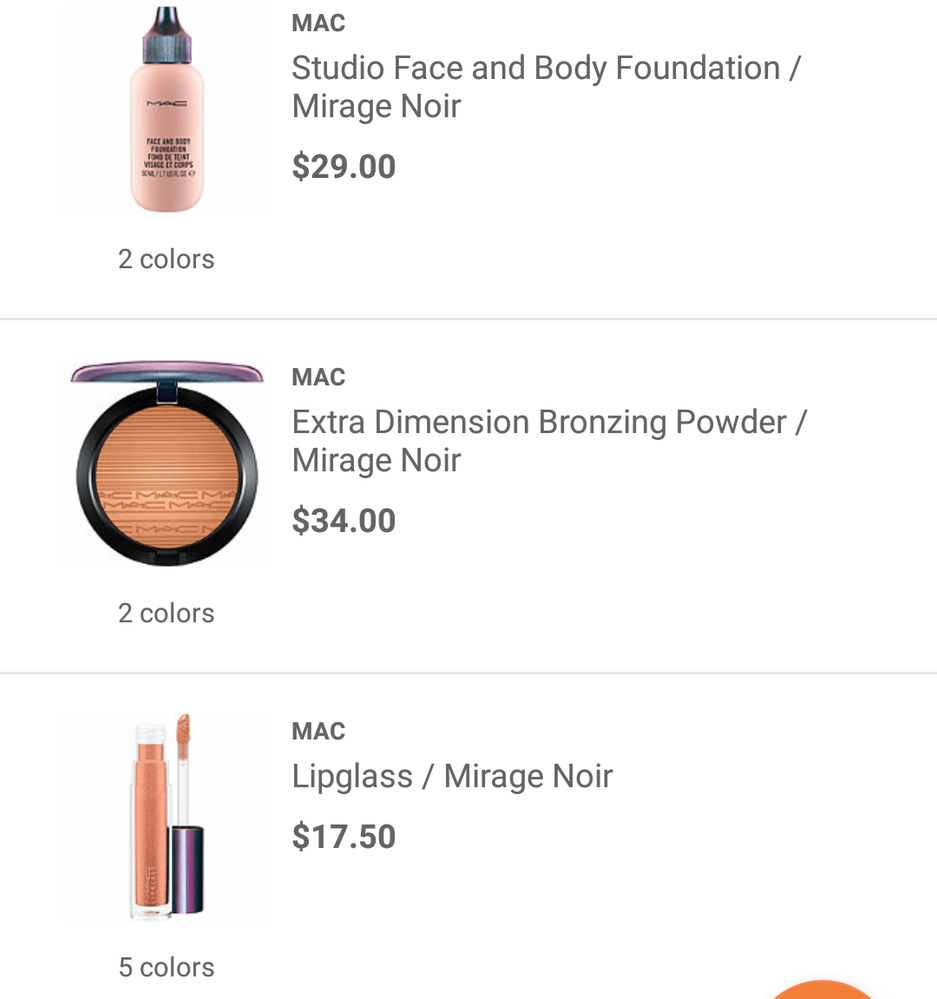View the 2 colors under the foundation
The height and width of the screenshot is (999, 937).
pyautogui.click(x=166, y=259)
